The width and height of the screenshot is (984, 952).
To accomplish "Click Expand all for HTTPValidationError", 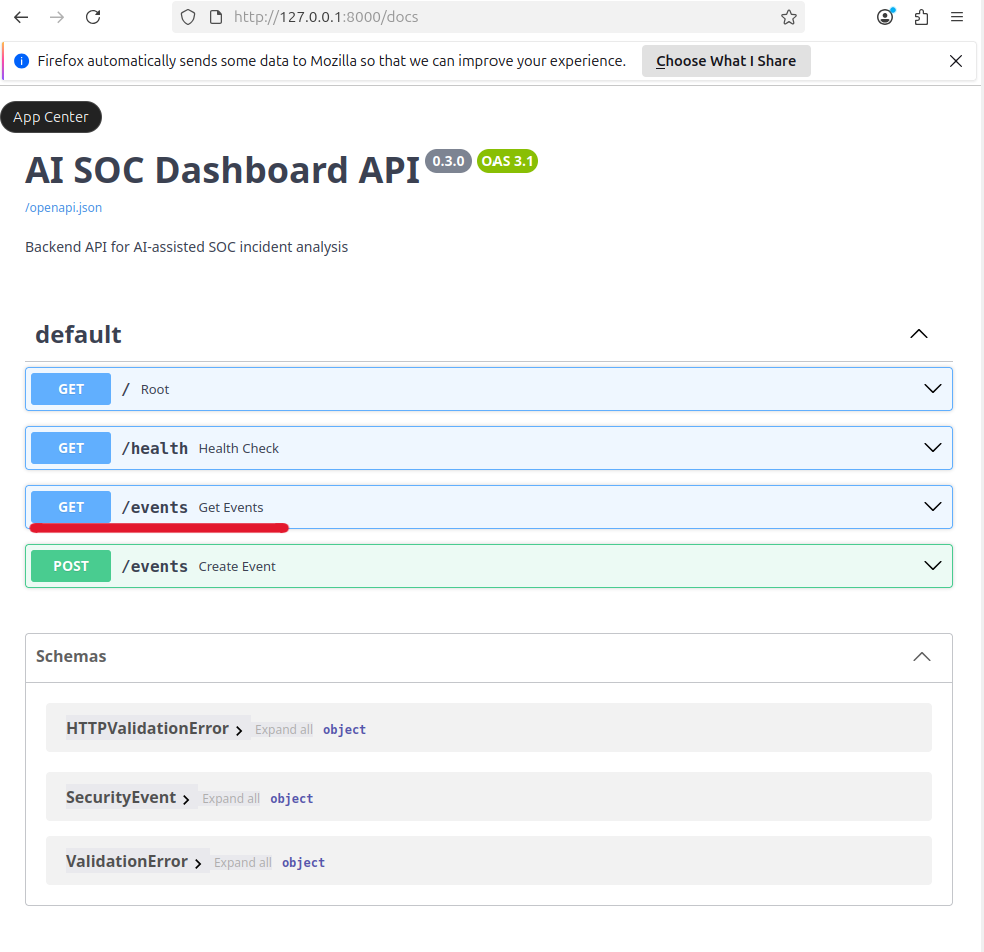I will (284, 729).
